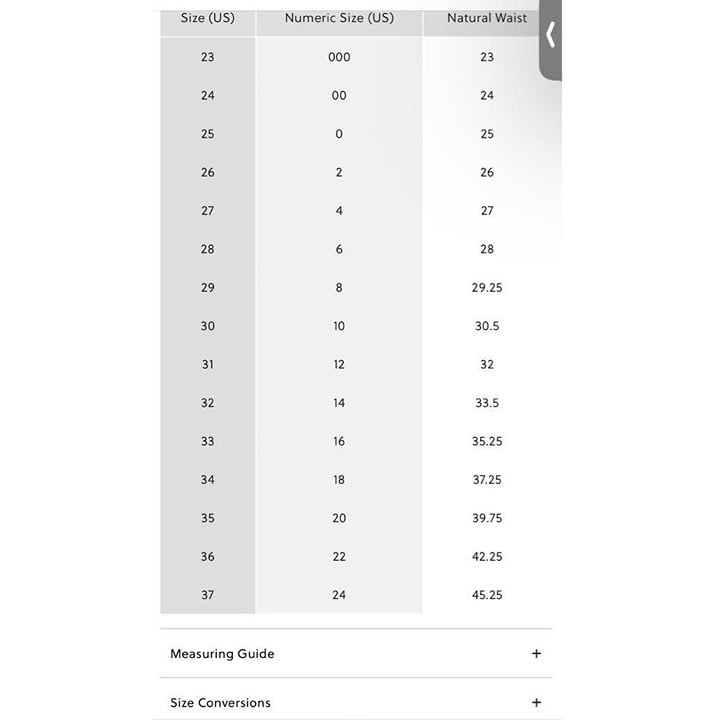
Task: Select size 37 row in Size column
Action: coord(208,595)
